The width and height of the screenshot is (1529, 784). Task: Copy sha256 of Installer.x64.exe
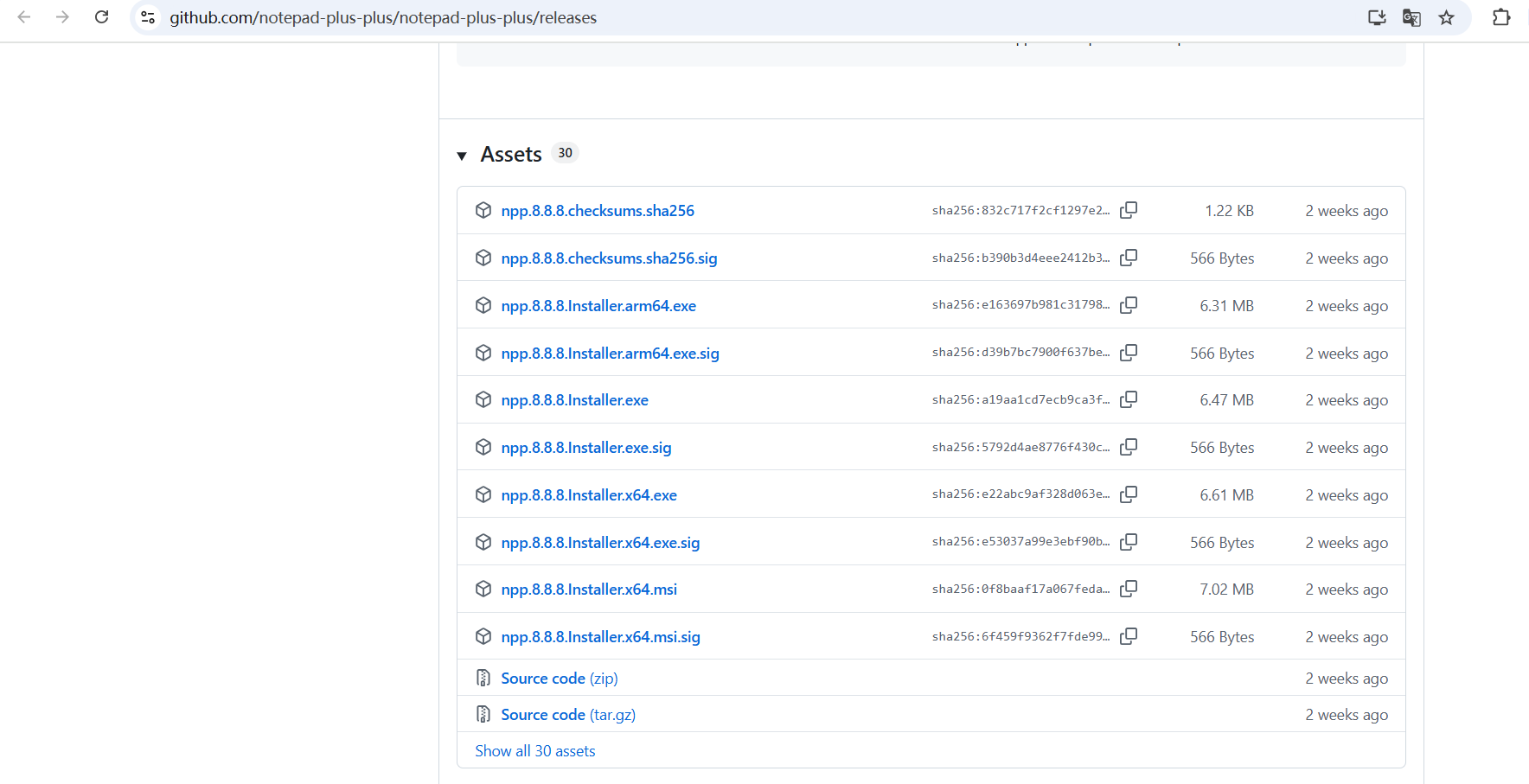(x=1129, y=494)
